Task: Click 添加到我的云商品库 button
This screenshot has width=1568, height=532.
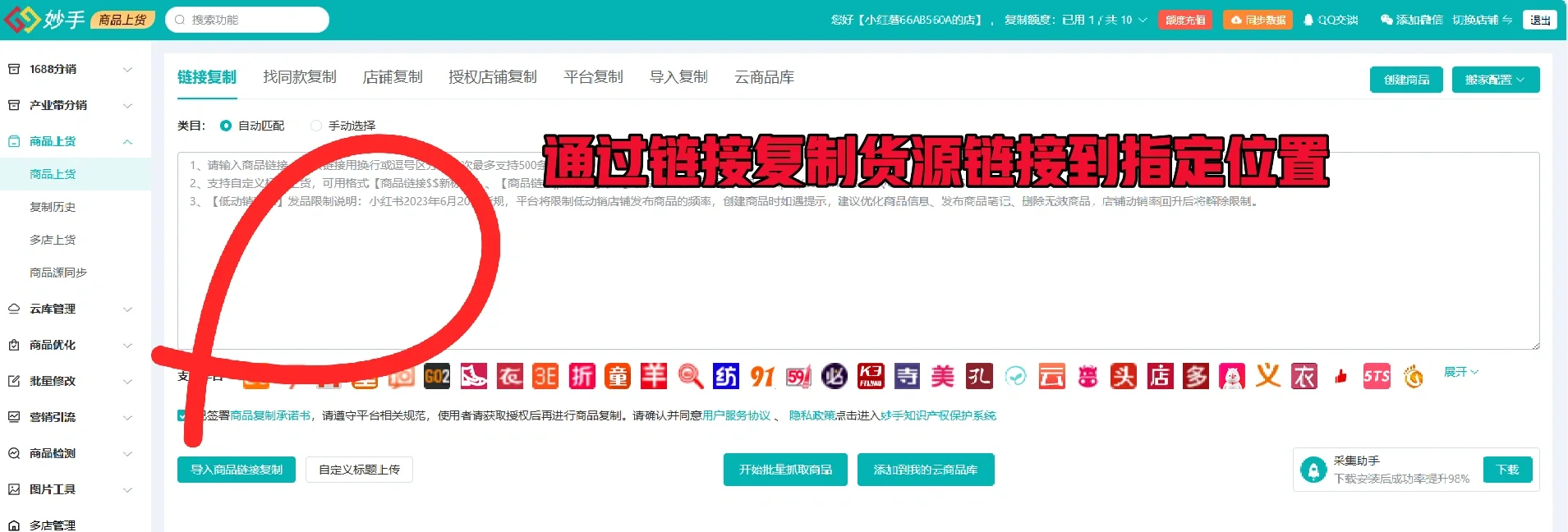Action: click(x=926, y=470)
